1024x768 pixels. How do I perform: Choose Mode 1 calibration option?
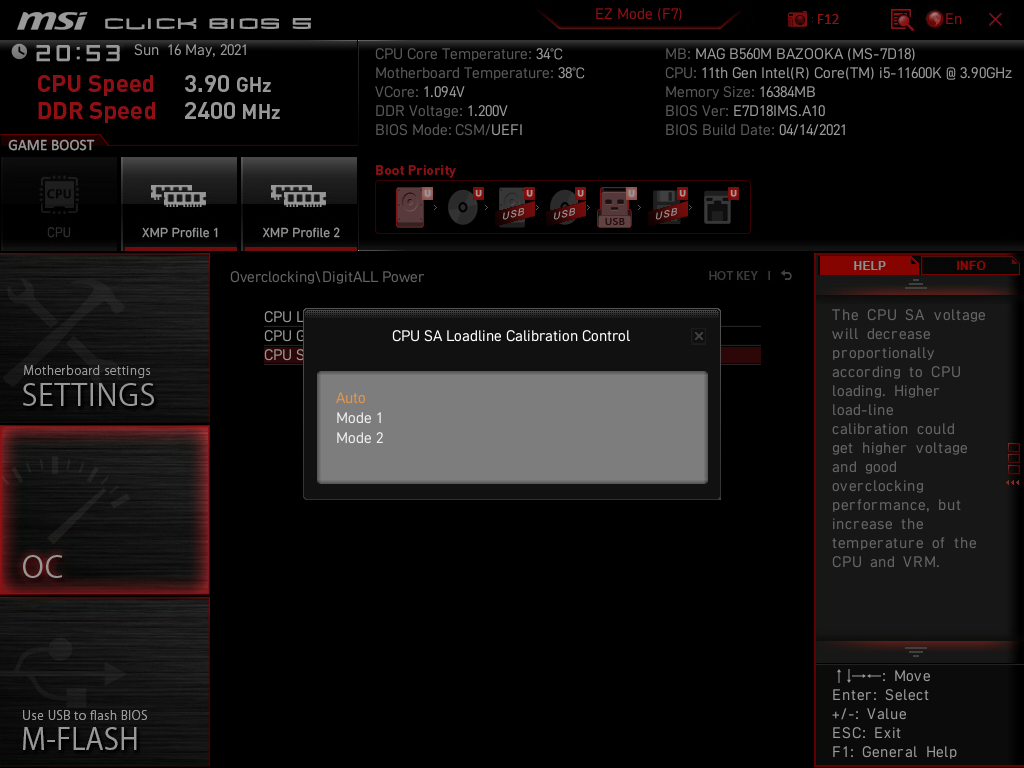(359, 418)
